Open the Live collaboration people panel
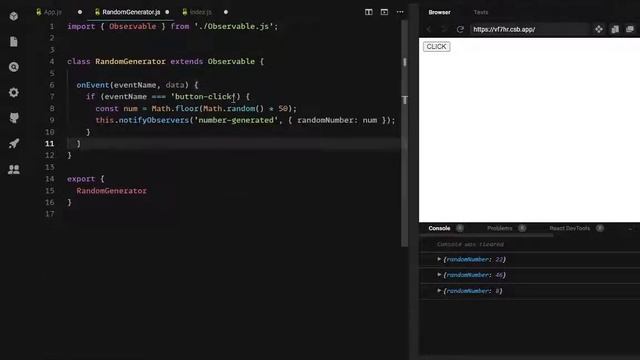Viewport: 640px width, 360px height. coord(14,169)
